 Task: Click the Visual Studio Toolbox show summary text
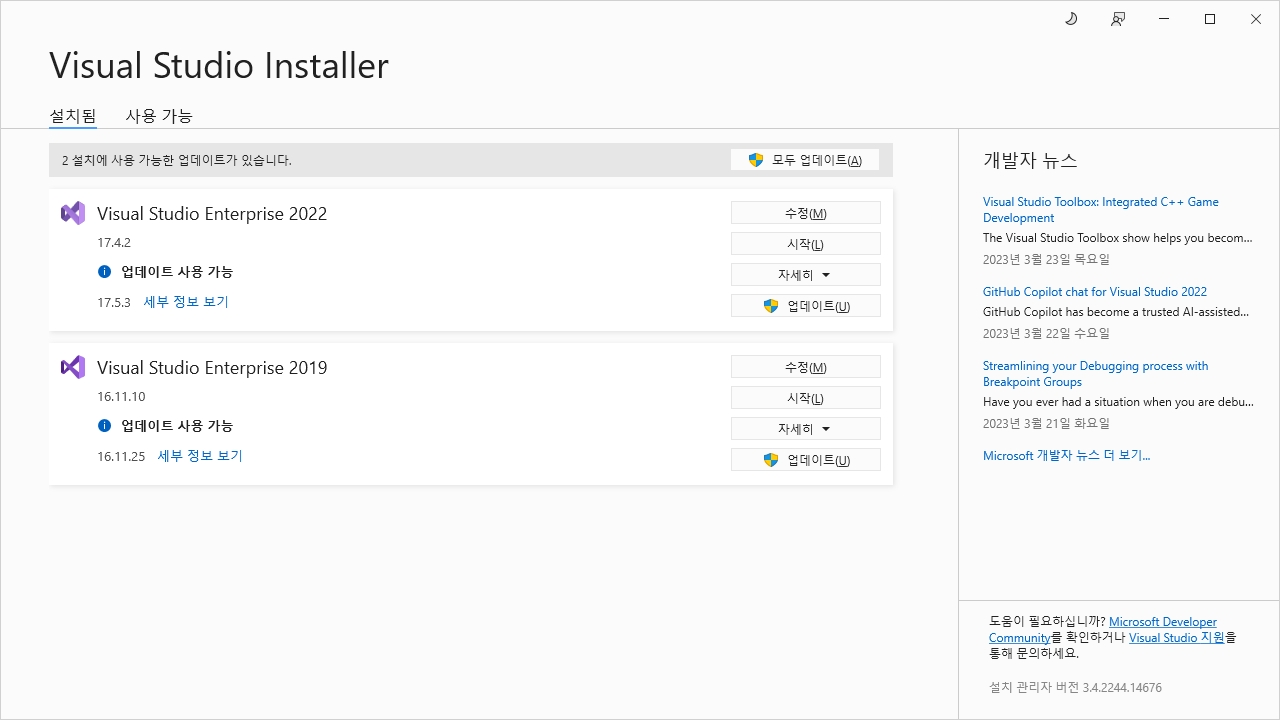pos(1118,238)
